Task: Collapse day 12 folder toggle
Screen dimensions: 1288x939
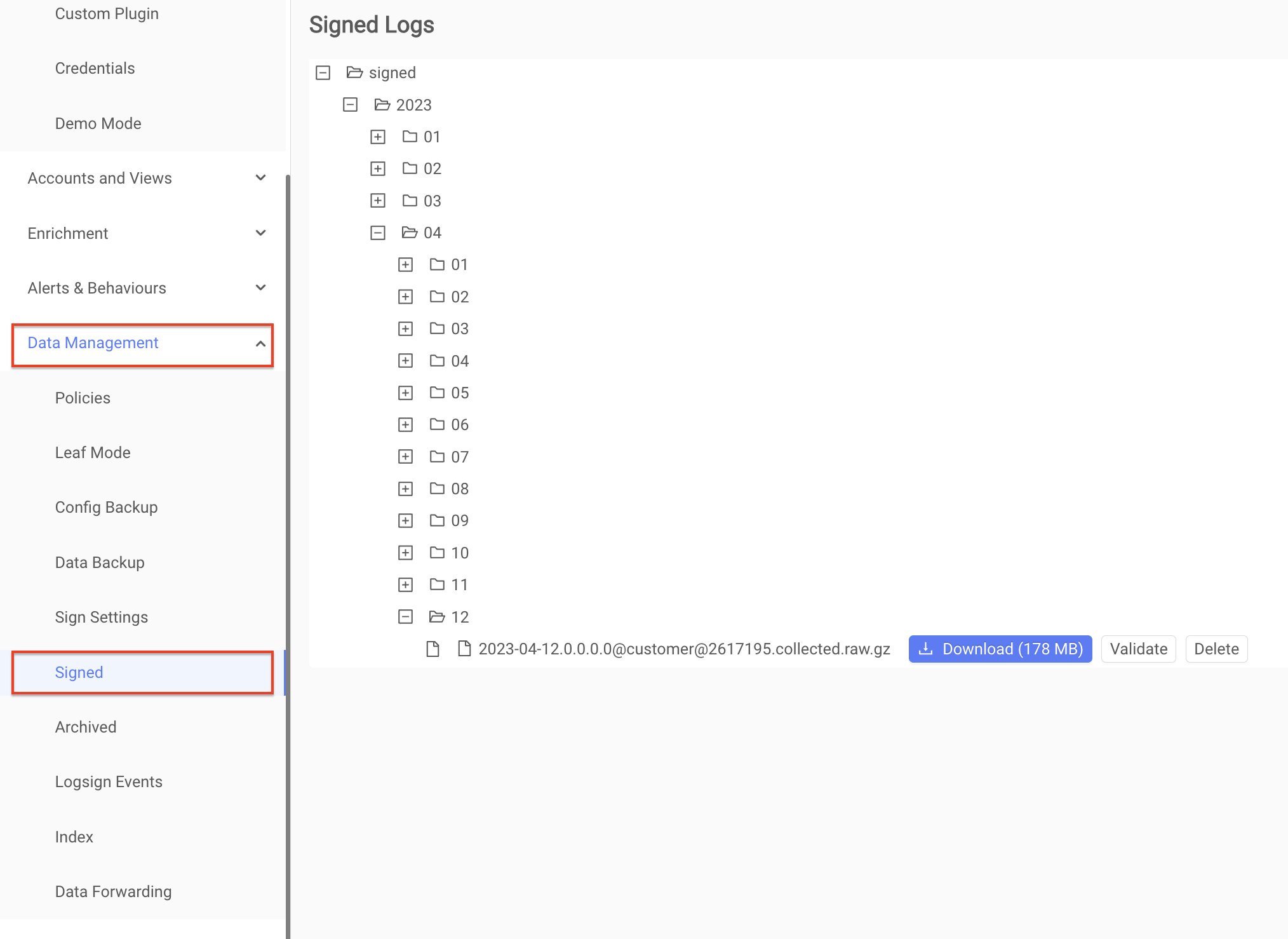Action: [x=405, y=616]
